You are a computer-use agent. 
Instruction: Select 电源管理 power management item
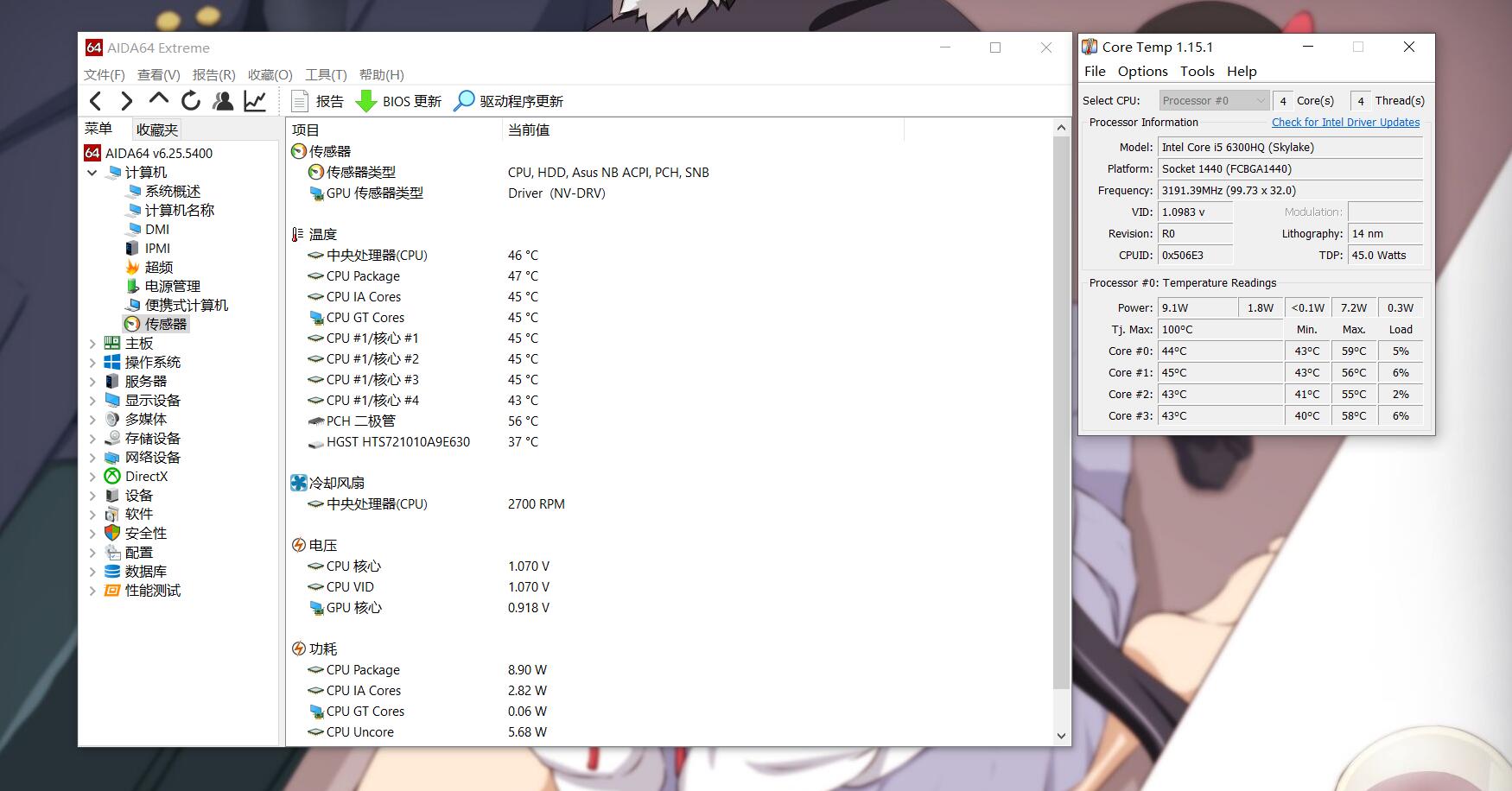point(172,286)
